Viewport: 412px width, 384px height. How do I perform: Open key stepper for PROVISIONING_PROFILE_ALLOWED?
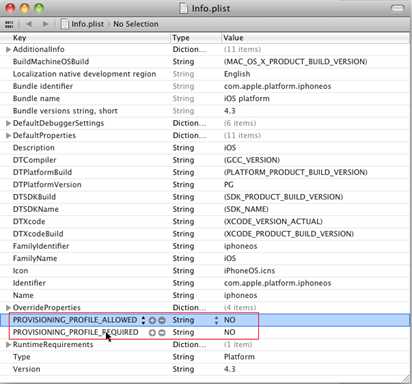pyautogui.click(x=143, y=320)
